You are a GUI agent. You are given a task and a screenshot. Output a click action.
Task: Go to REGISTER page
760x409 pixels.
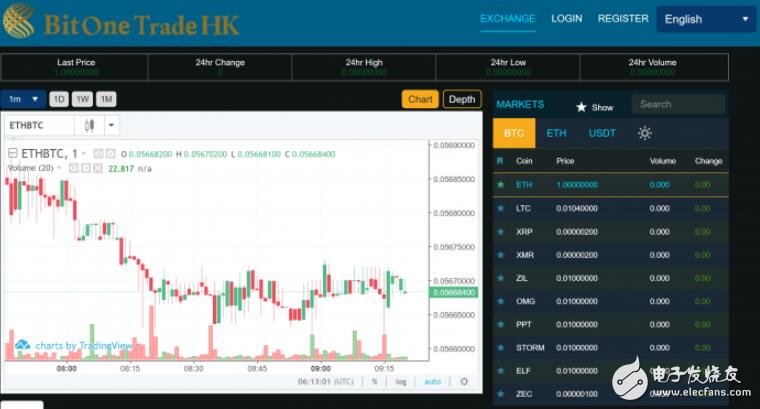(x=623, y=19)
